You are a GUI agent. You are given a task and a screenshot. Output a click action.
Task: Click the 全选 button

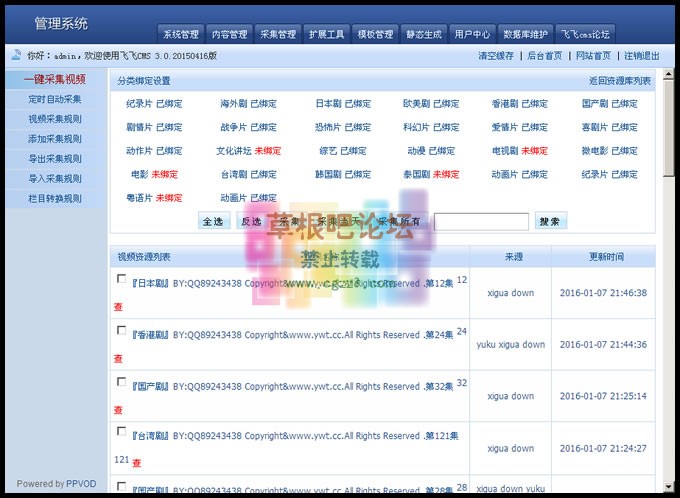(213, 221)
